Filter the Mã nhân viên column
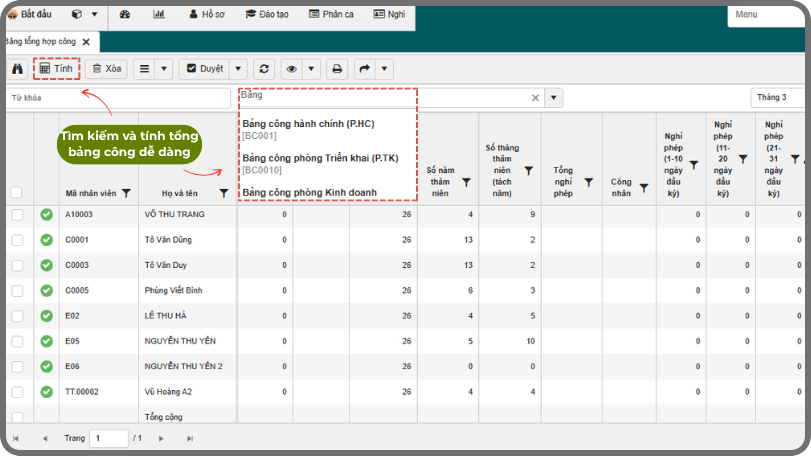 (126, 193)
